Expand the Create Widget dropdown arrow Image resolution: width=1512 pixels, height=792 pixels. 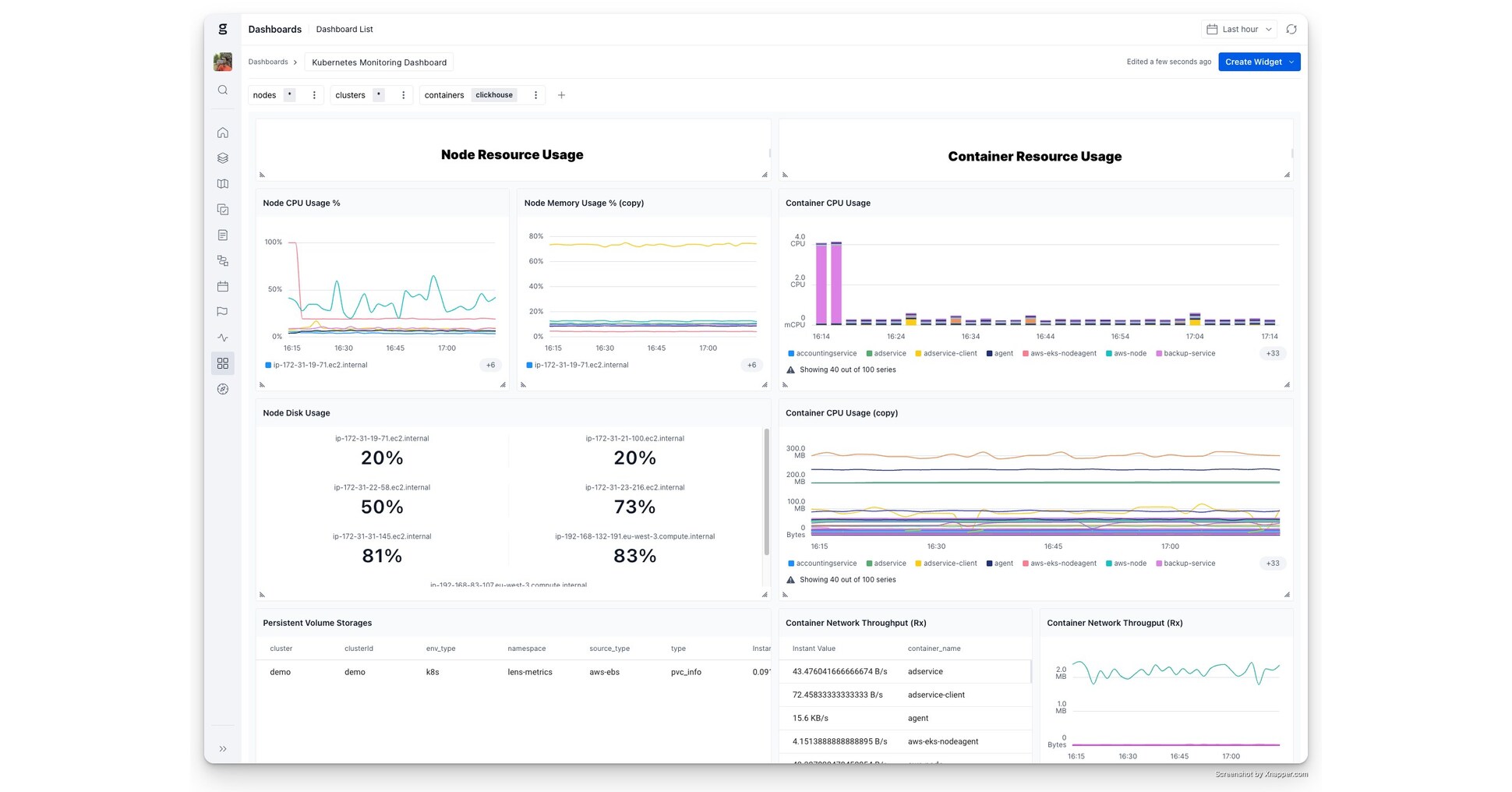click(x=1291, y=62)
